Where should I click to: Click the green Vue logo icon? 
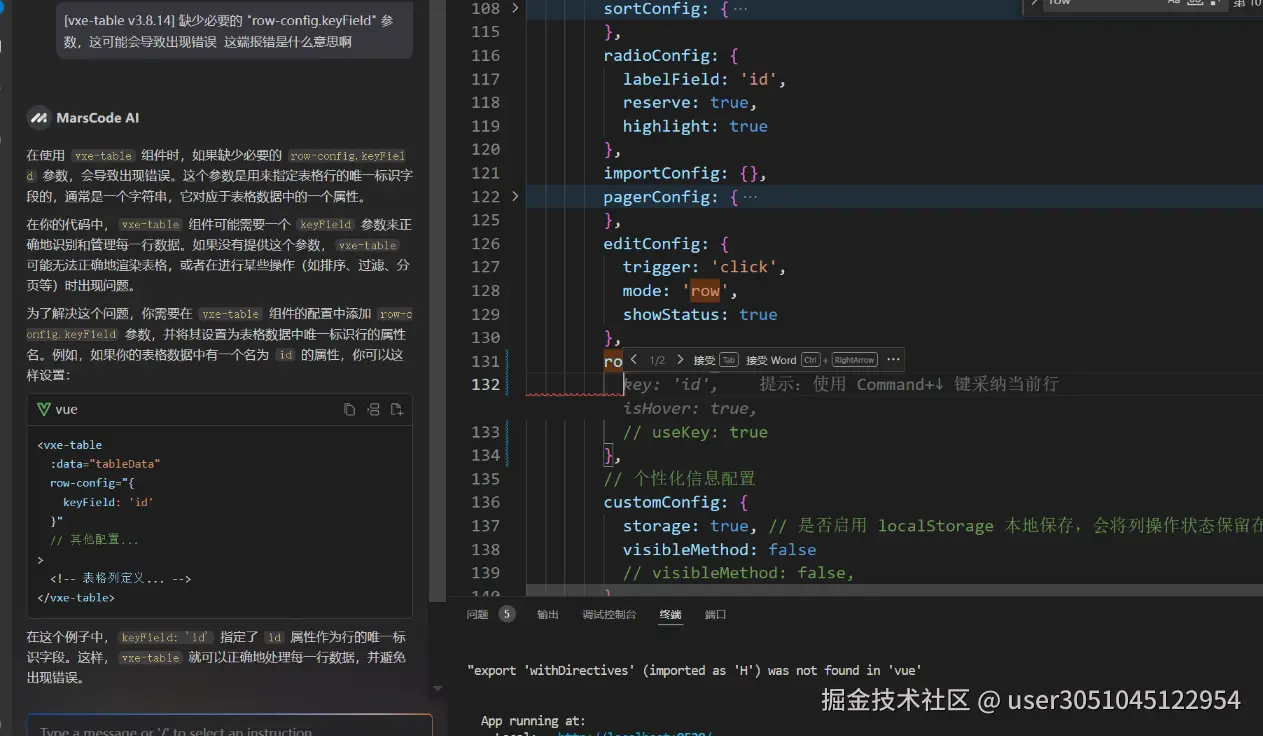click(44, 409)
